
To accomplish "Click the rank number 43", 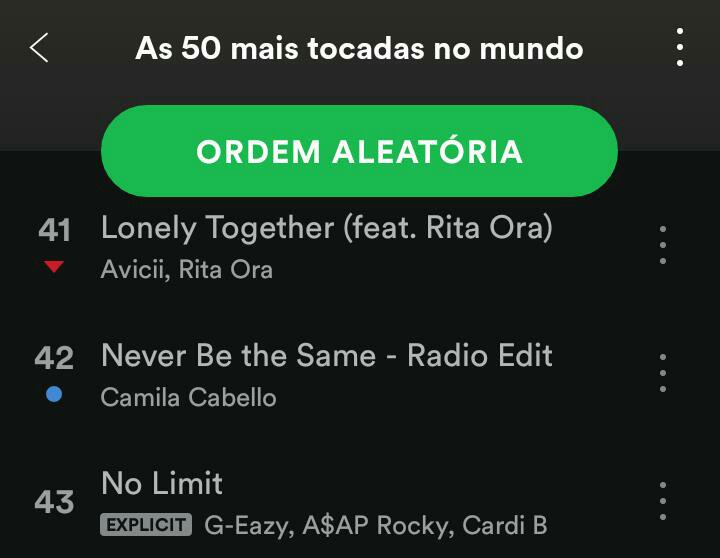I will (x=54, y=501).
